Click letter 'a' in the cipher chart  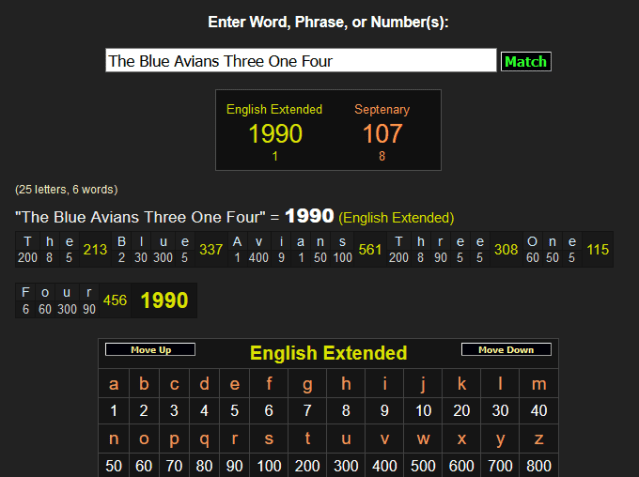tap(114, 384)
